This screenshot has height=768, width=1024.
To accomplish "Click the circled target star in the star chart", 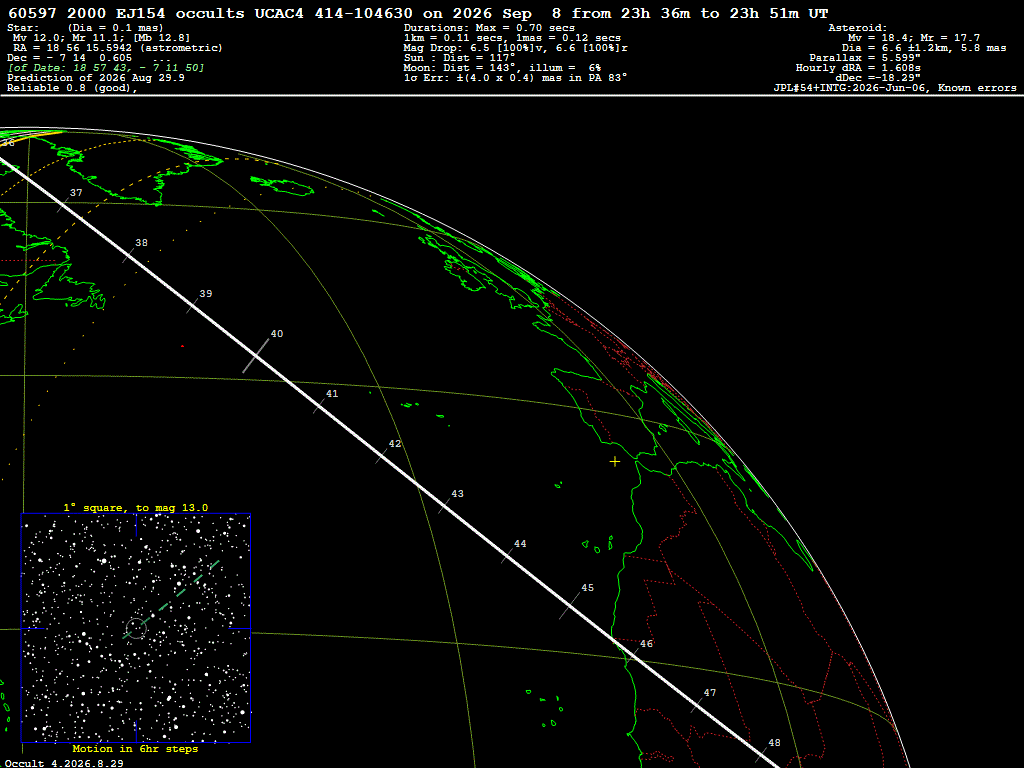I will pyautogui.click(x=136, y=628).
